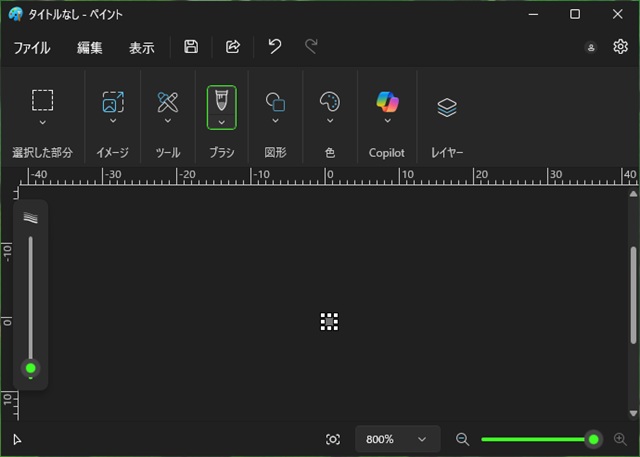Viewport: 640px width, 457px height.
Task: Close the Paint window
Action: point(618,14)
